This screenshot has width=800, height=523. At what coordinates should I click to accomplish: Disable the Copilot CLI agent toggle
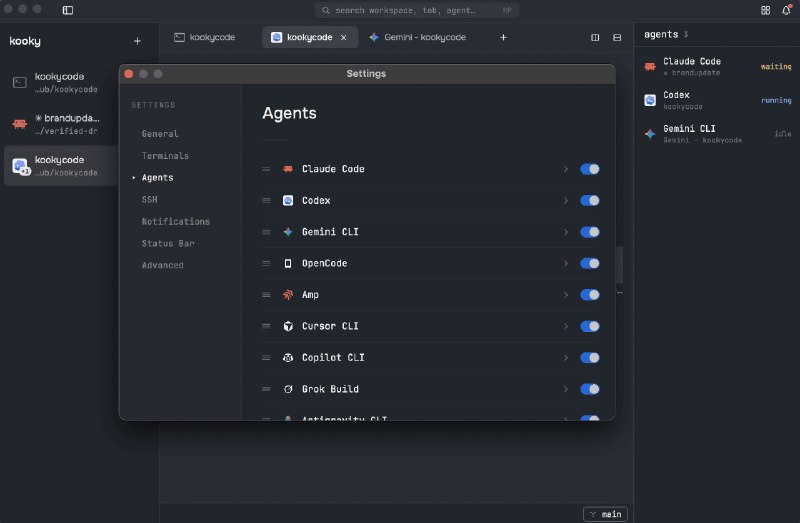[x=590, y=358]
